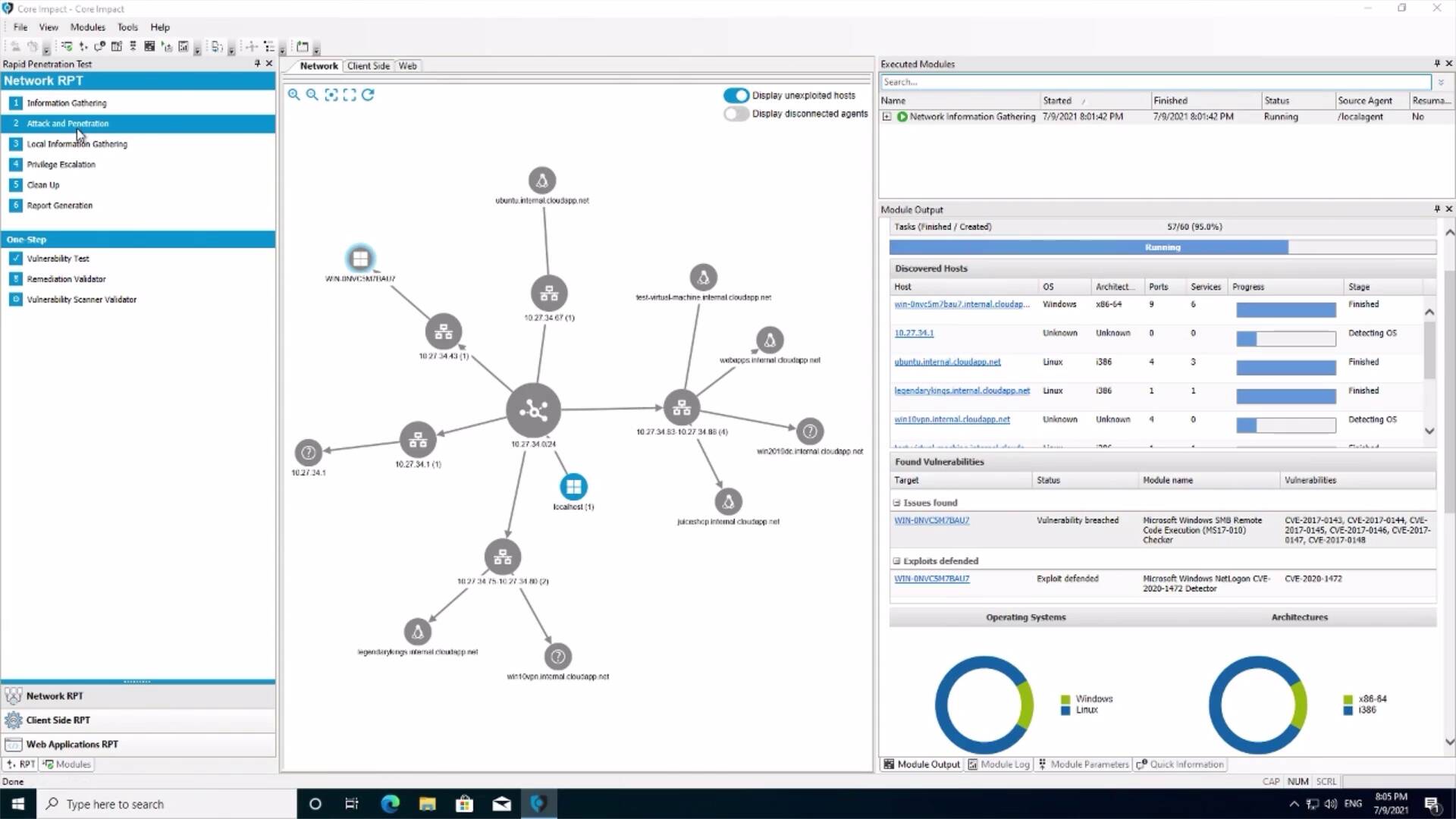Viewport: 1456px width, 819px height.
Task: Open Microsoft Edge from the taskbar
Action: (x=390, y=804)
